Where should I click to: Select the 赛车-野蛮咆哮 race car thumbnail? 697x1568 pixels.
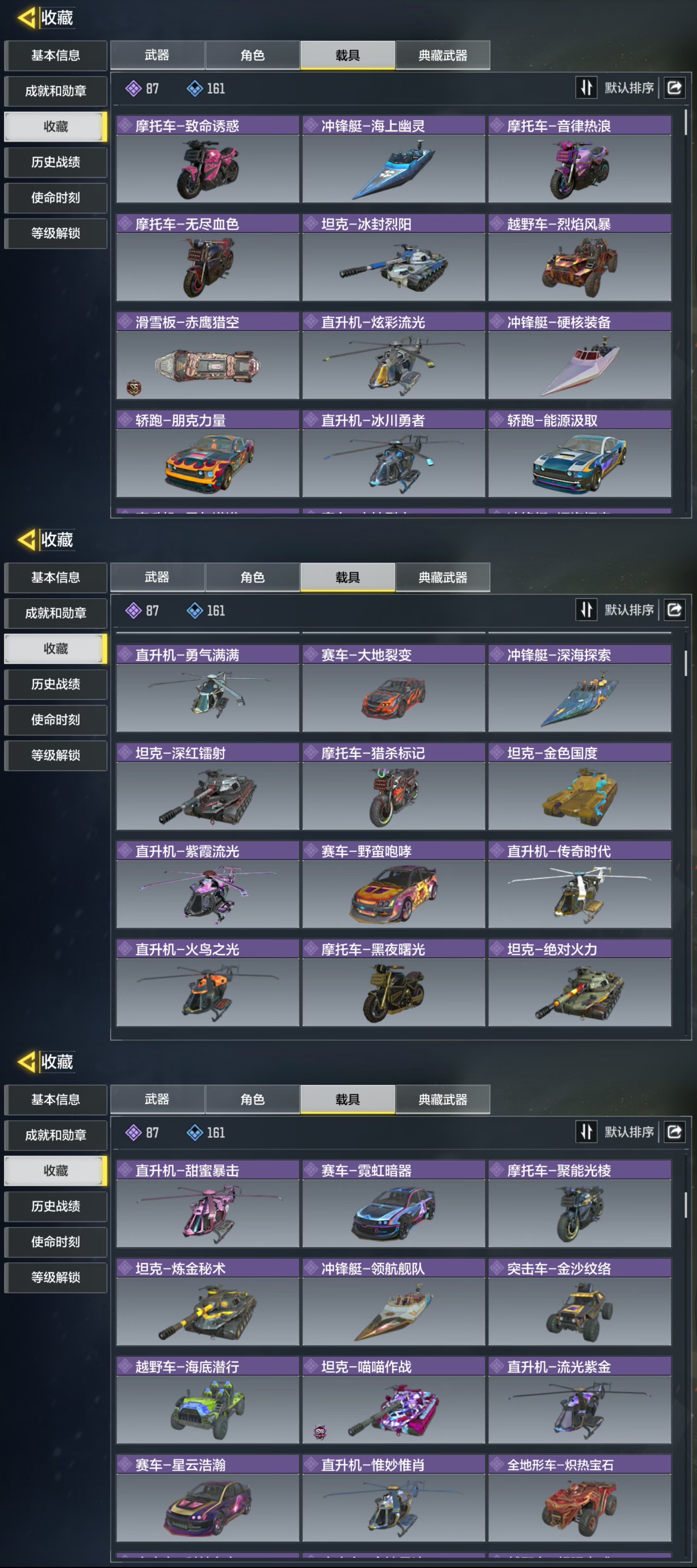[x=393, y=894]
